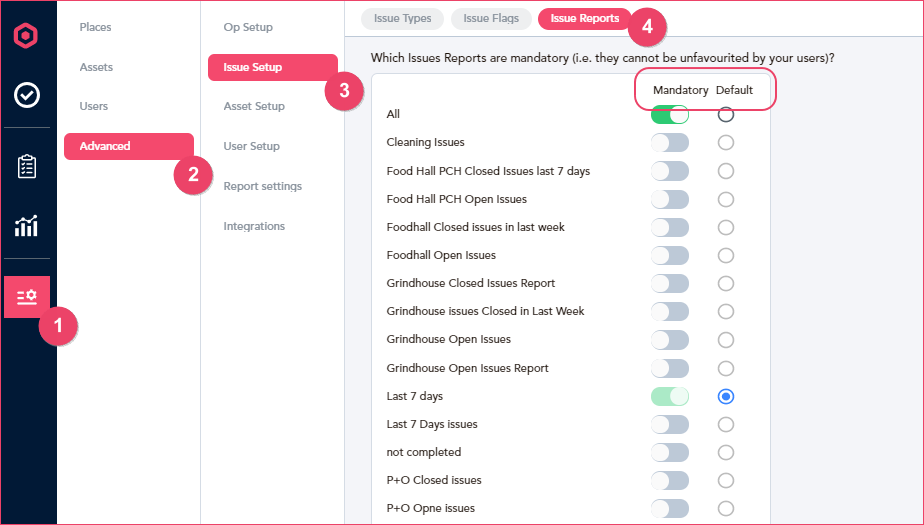Viewport: 924px width, 525px height.
Task: Open the Issue Reports tab
Action: (585, 18)
